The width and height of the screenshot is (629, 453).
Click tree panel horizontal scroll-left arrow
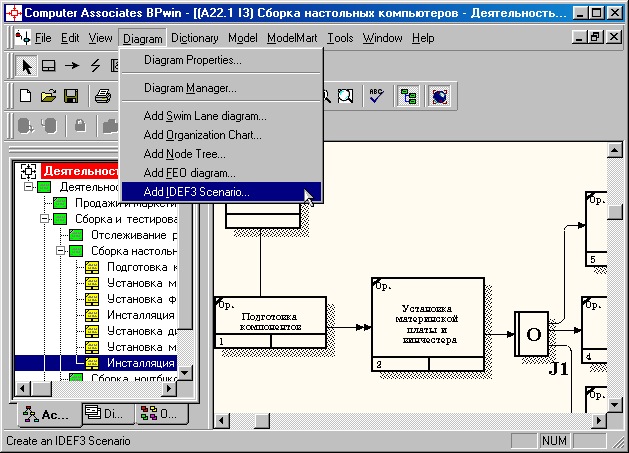[23, 388]
